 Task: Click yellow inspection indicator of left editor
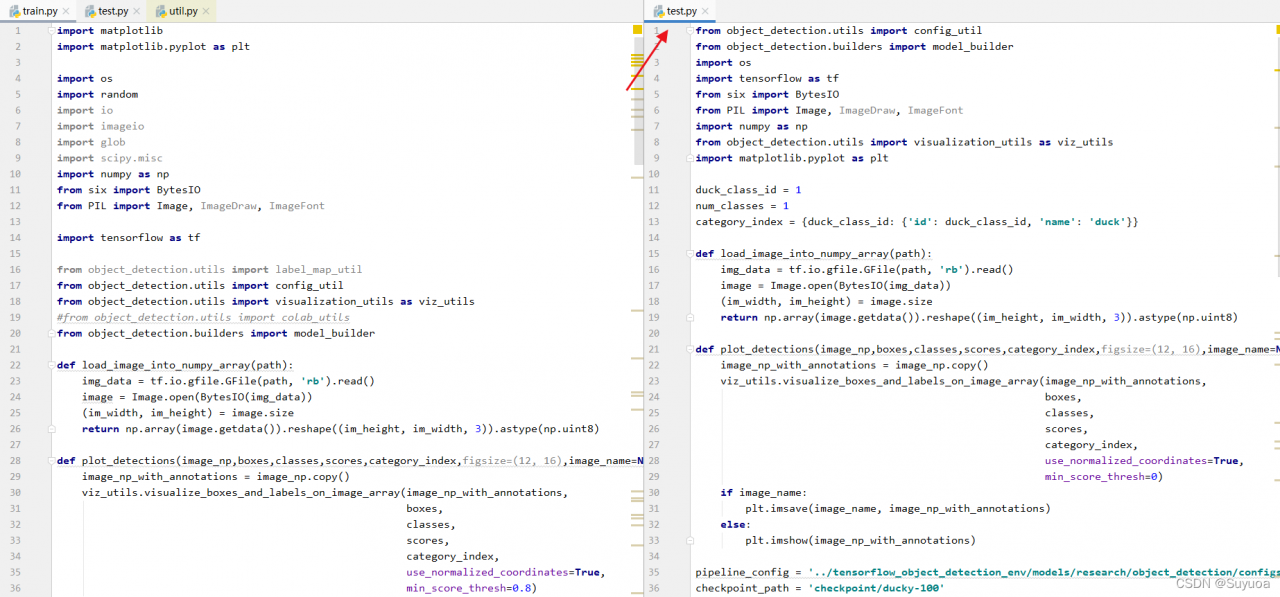tap(637, 30)
